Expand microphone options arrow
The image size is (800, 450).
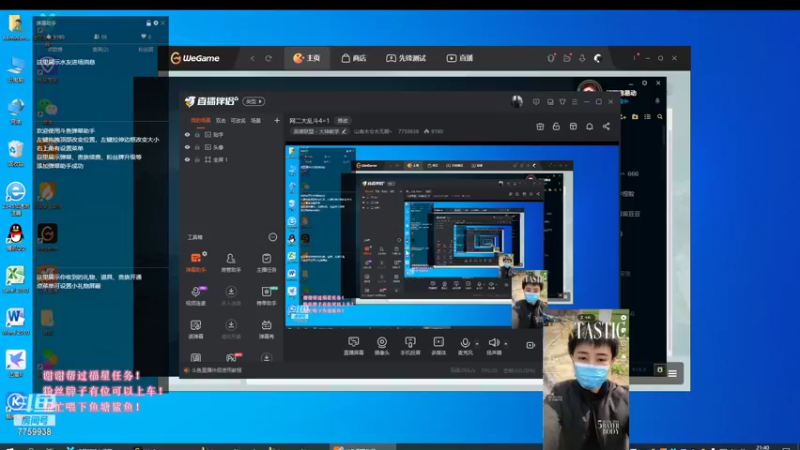coord(477,343)
